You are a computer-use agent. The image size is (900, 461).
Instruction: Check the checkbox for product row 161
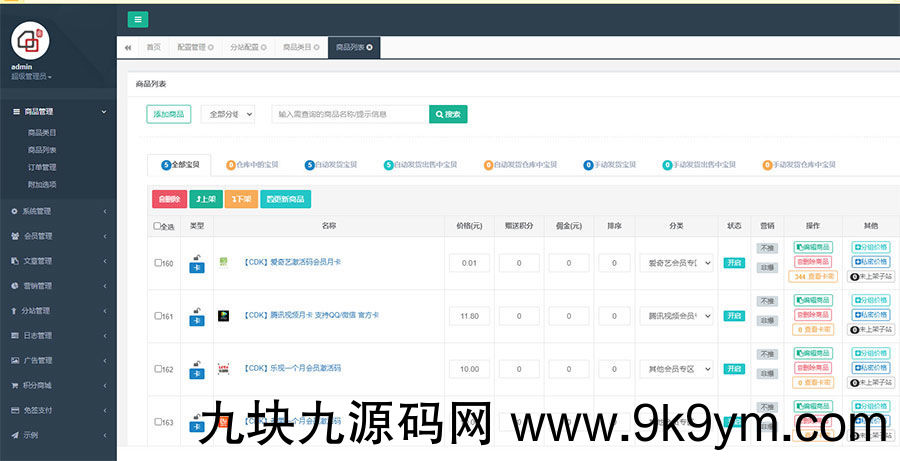tap(158, 316)
